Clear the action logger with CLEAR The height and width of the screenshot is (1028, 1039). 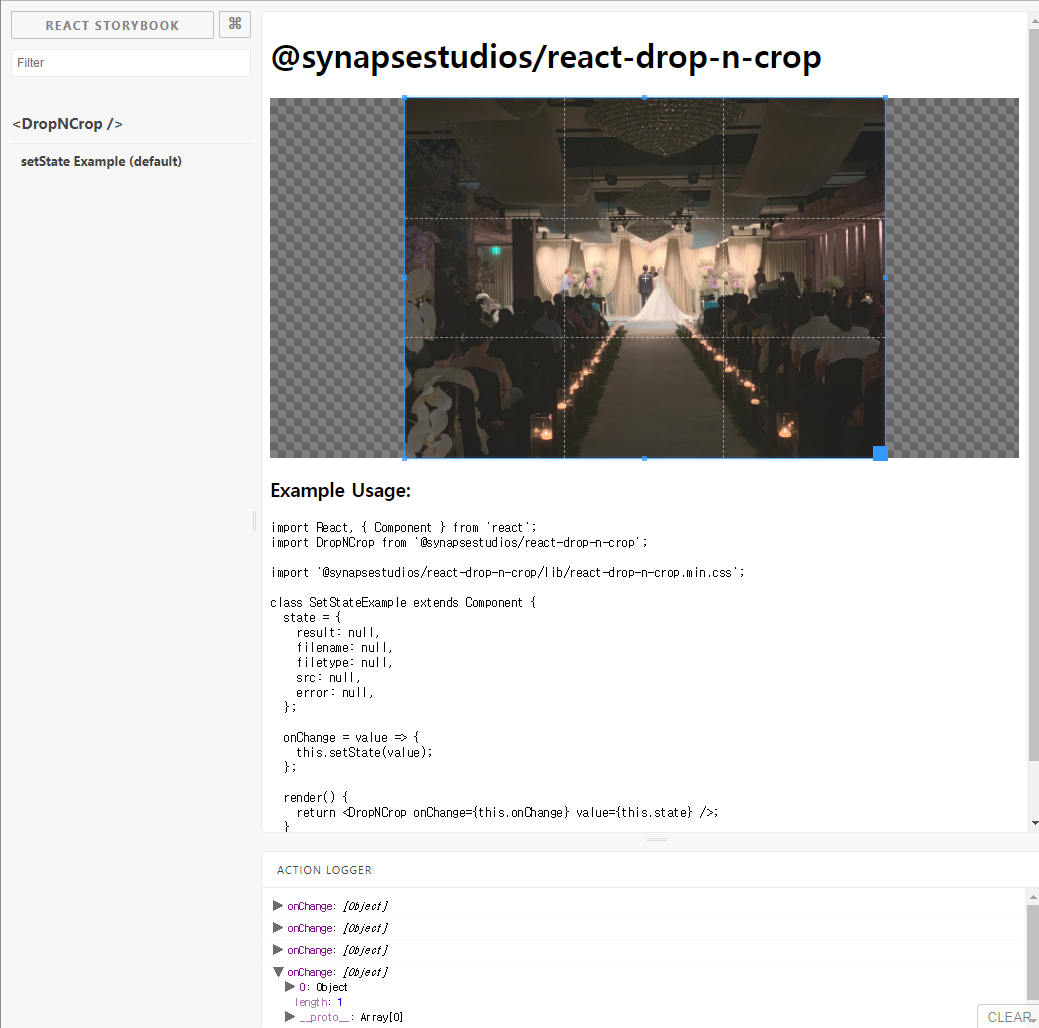(1009, 1017)
